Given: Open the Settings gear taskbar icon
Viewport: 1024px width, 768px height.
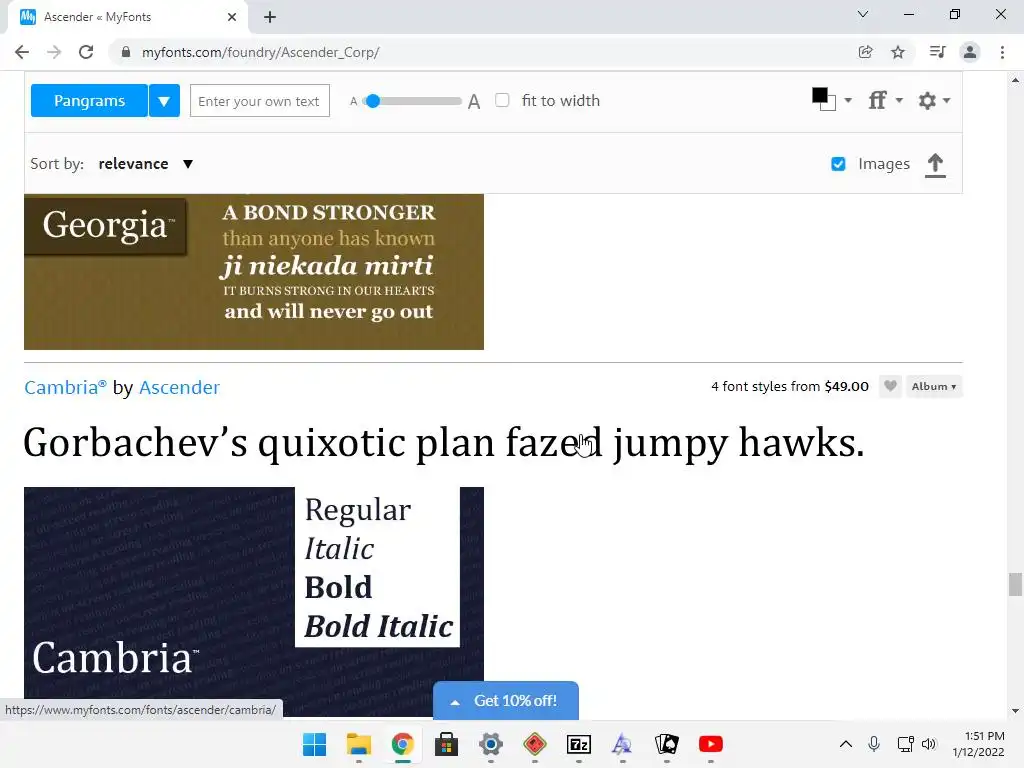Looking at the screenshot, I should (490, 744).
